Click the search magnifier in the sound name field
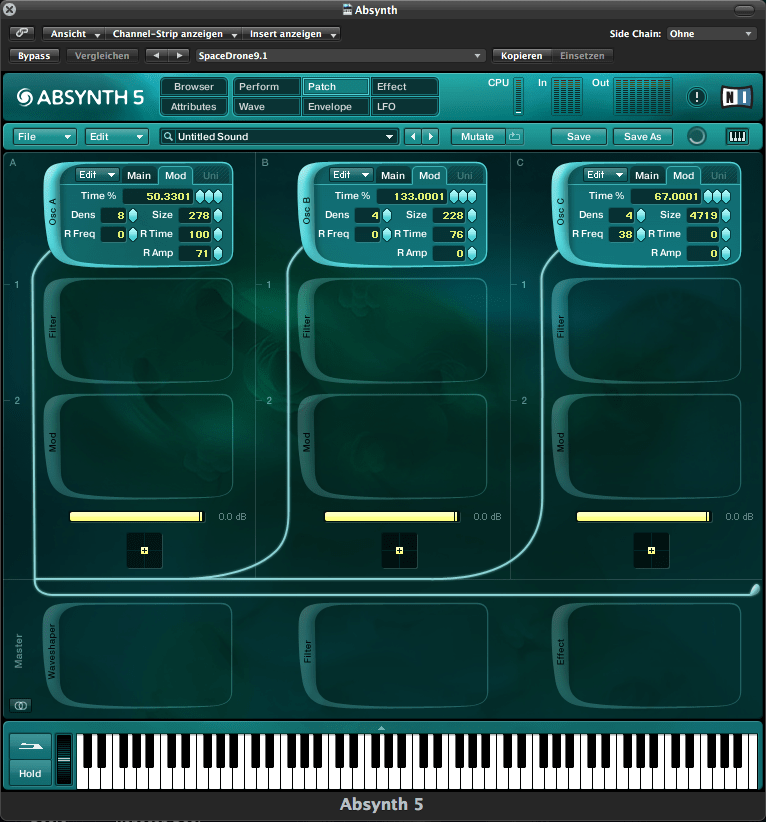 tap(168, 137)
